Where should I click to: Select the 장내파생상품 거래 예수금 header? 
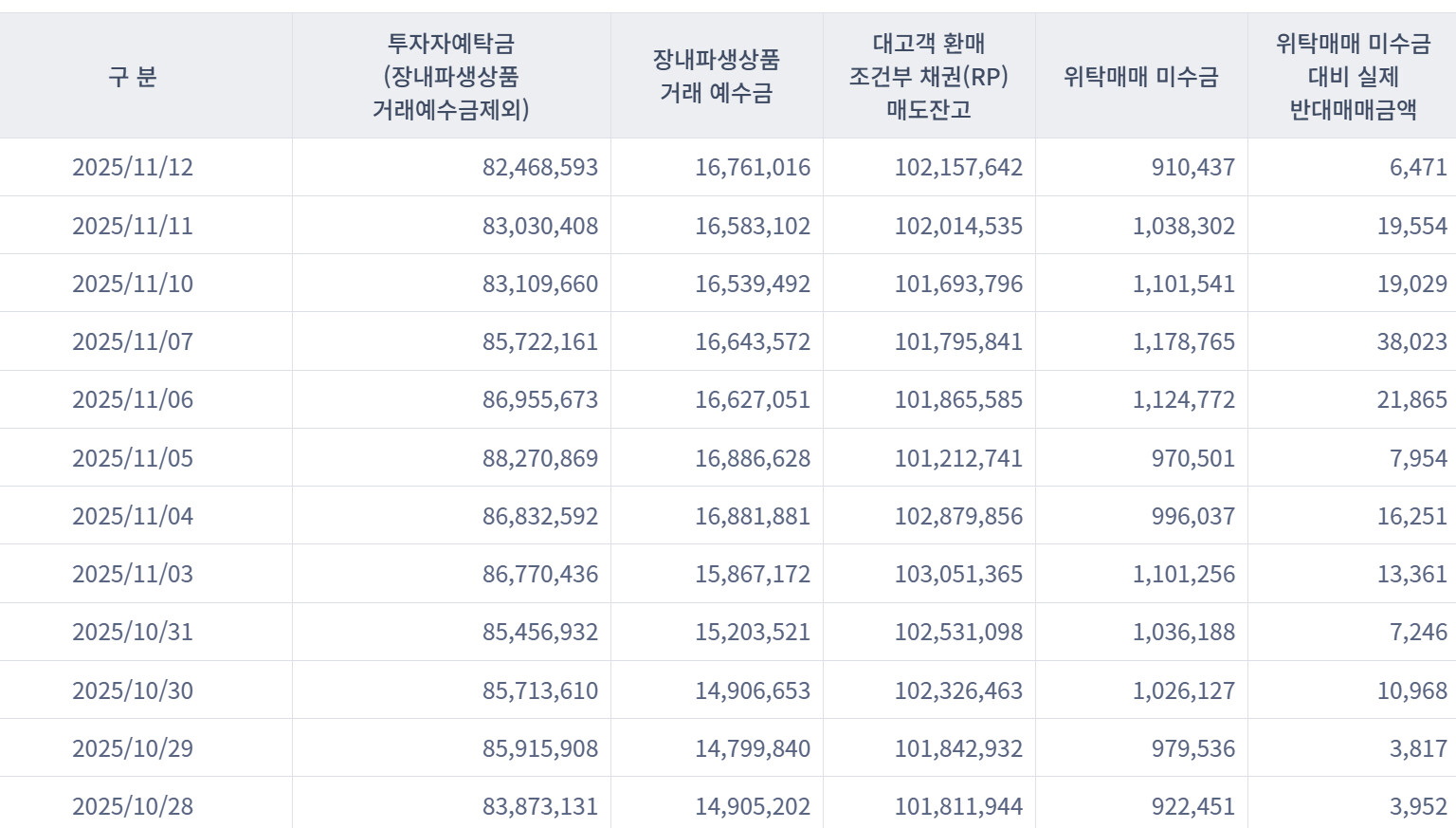point(716,77)
